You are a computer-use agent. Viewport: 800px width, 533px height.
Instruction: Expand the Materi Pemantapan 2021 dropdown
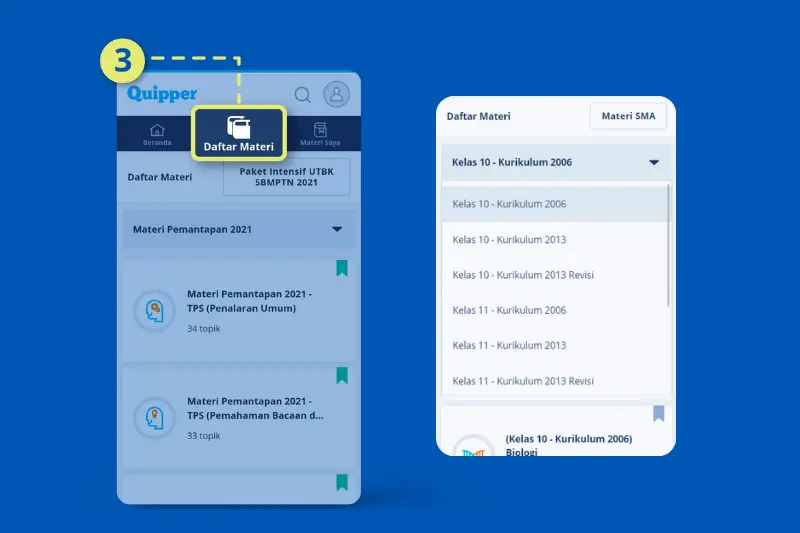[x=239, y=230]
